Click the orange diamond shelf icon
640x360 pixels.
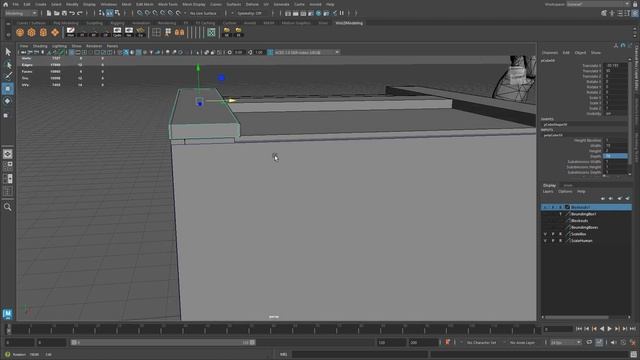55,32
